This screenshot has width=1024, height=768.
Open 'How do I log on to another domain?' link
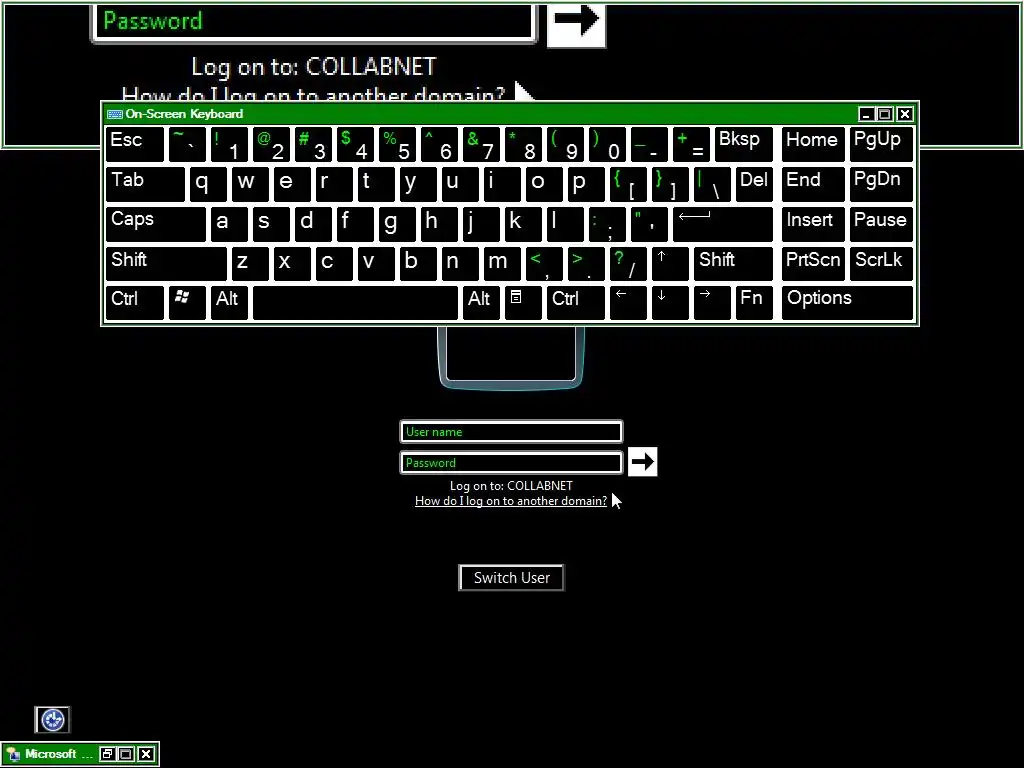point(511,501)
